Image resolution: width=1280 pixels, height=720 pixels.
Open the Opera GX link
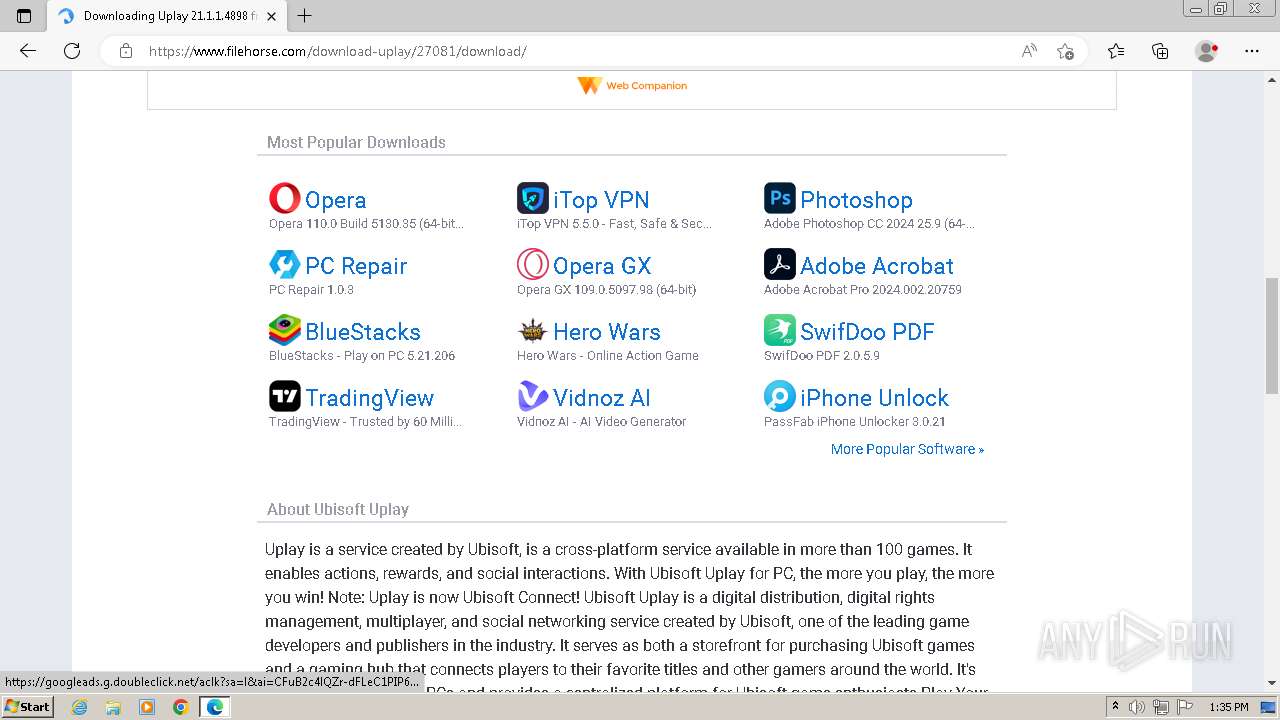[x=602, y=266]
